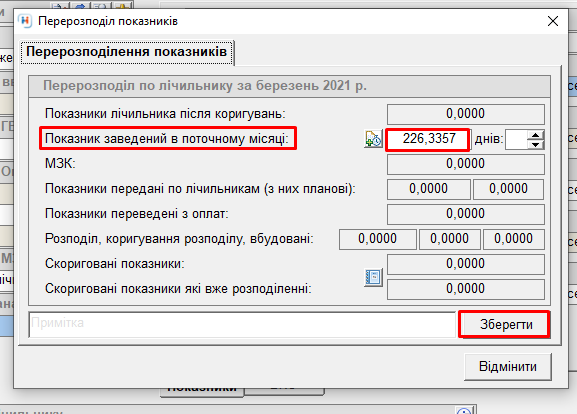Click Показники лічильника після коригувань value field
The height and width of the screenshot is (414, 577).
pyautogui.click(x=466, y=114)
